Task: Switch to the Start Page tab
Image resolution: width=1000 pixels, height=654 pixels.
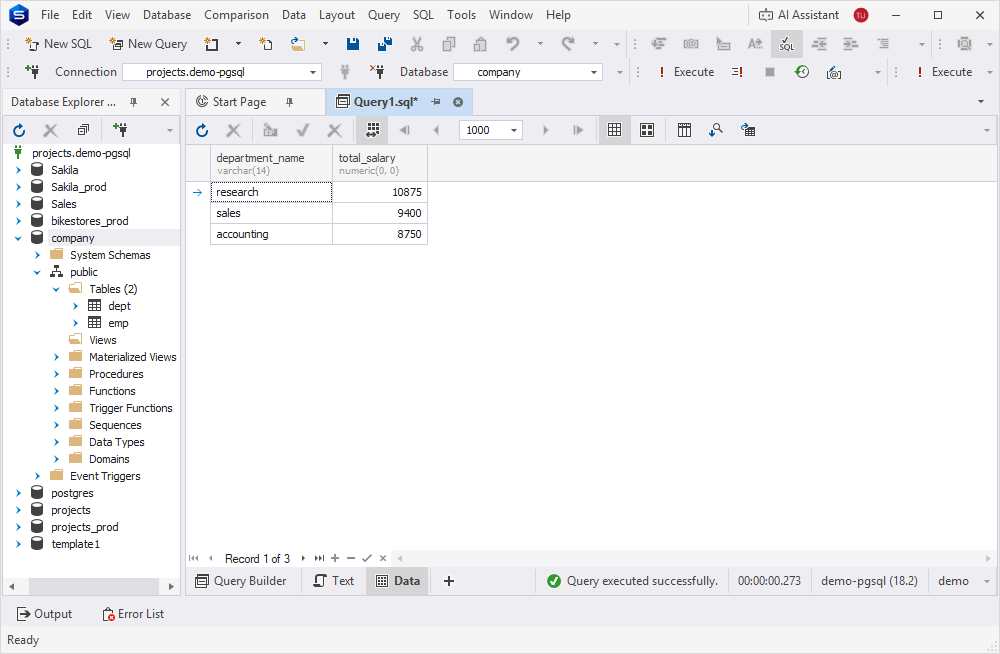Action: [239, 102]
